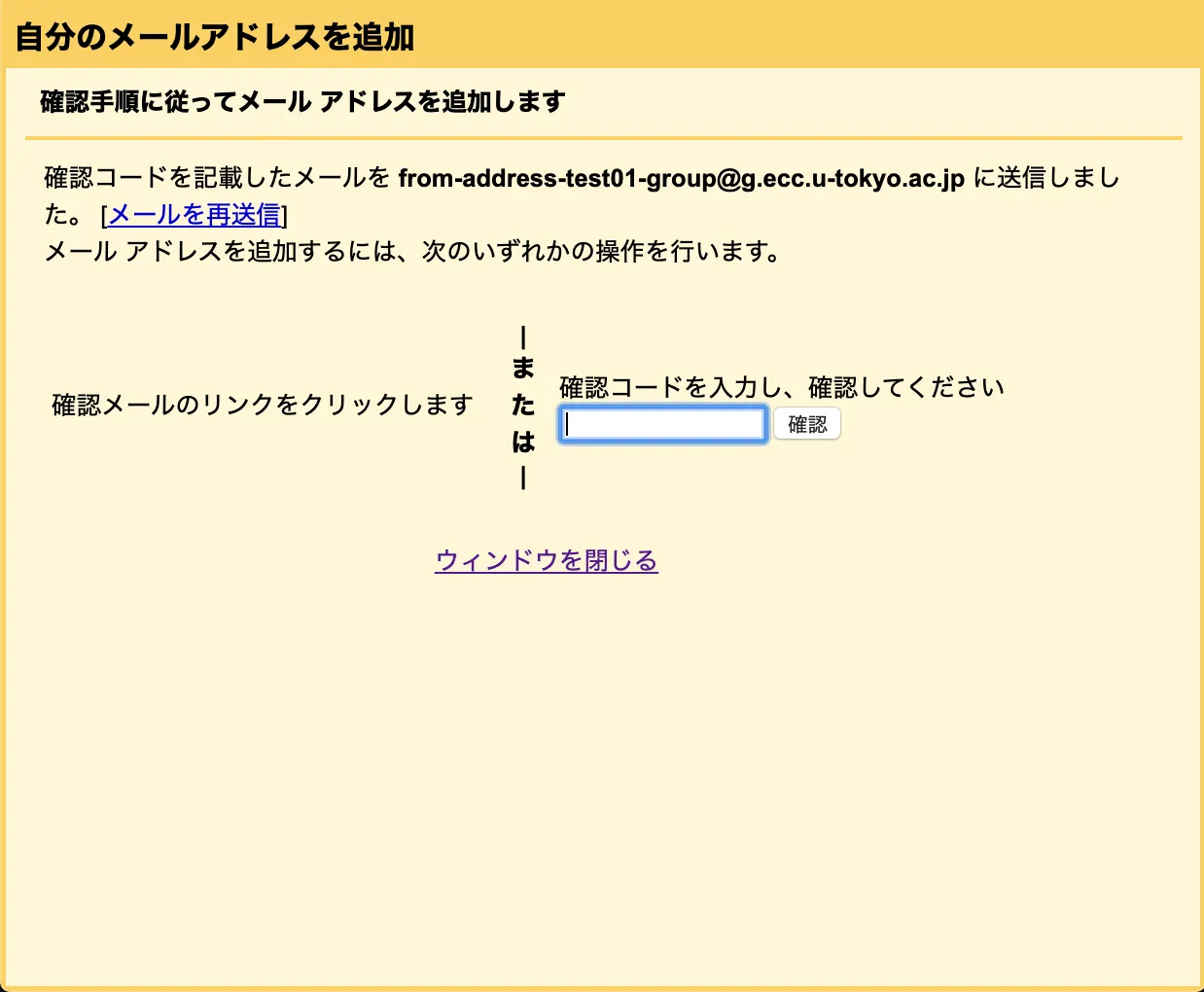Click the vertical または separator text
Viewport: 1204px width, 992px height.
click(x=523, y=405)
